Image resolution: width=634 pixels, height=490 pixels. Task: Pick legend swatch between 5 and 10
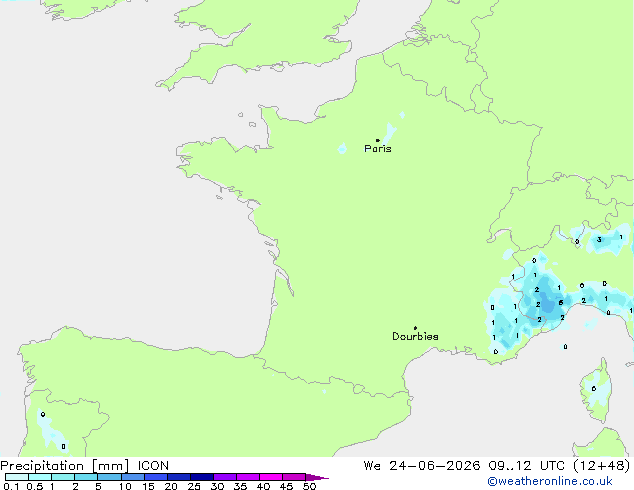click(x=109, y=477)
